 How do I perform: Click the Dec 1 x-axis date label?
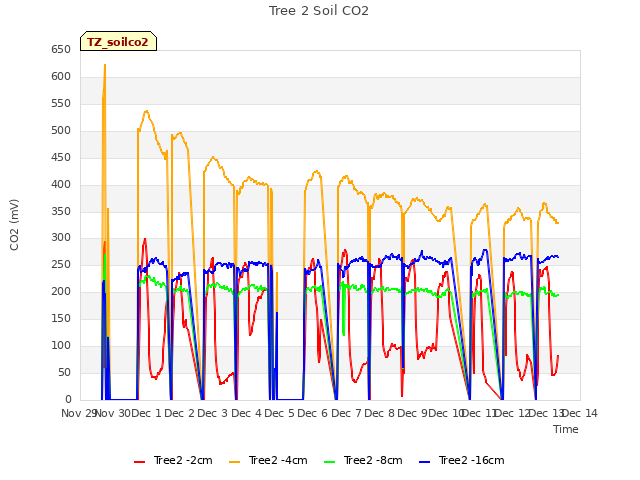(147, 413)
